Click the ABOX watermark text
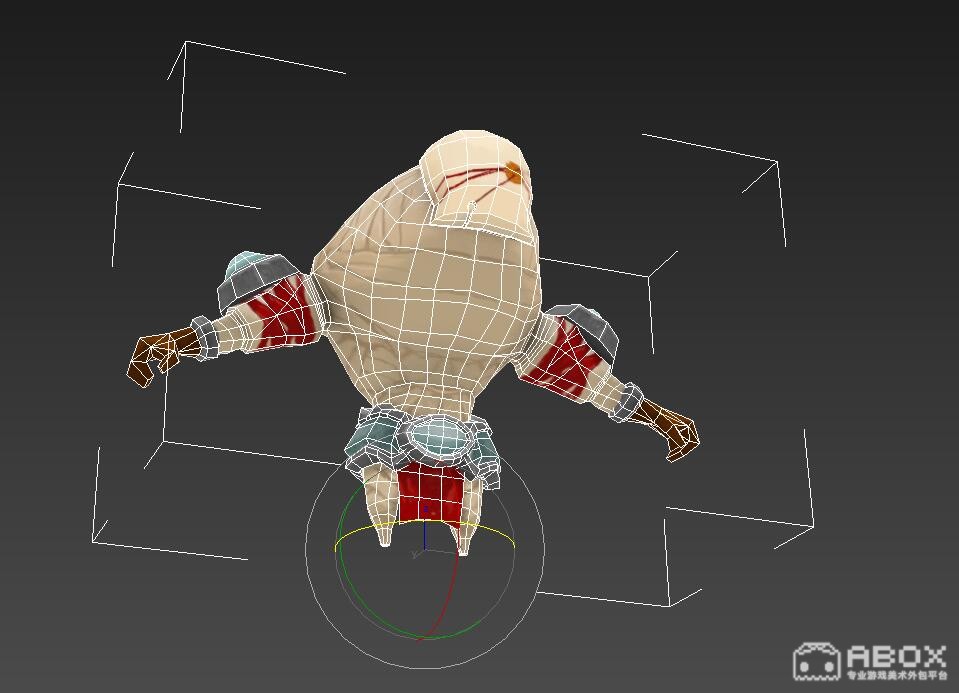Image resolution: width=959 pixels, height=693 pixels. 895,657
